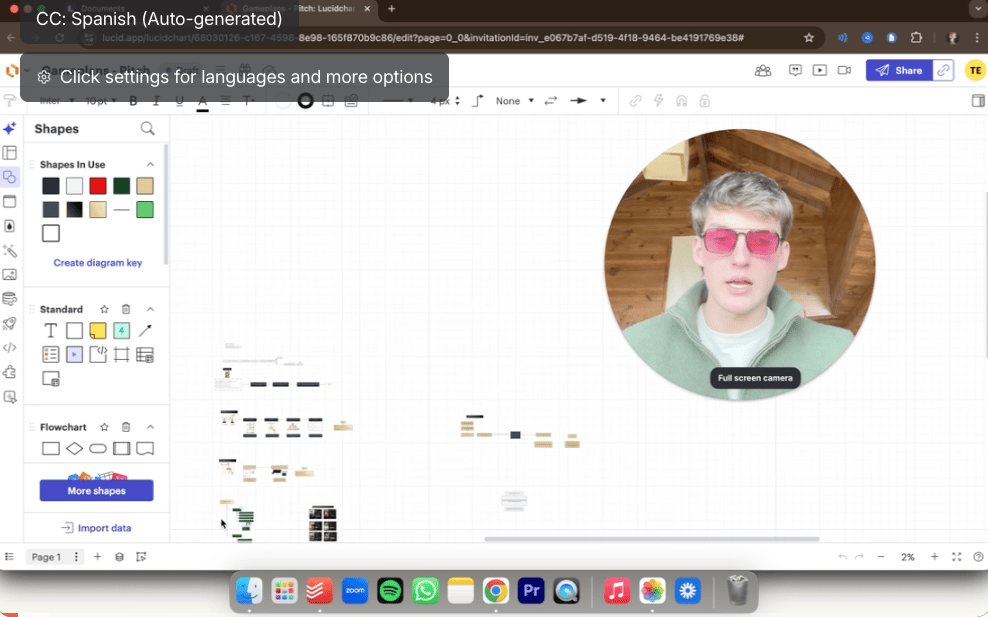Screen dimensions: 988x617
Task: Choose the terminator oval flowchart shape
Action: click(x=98, y=449)
